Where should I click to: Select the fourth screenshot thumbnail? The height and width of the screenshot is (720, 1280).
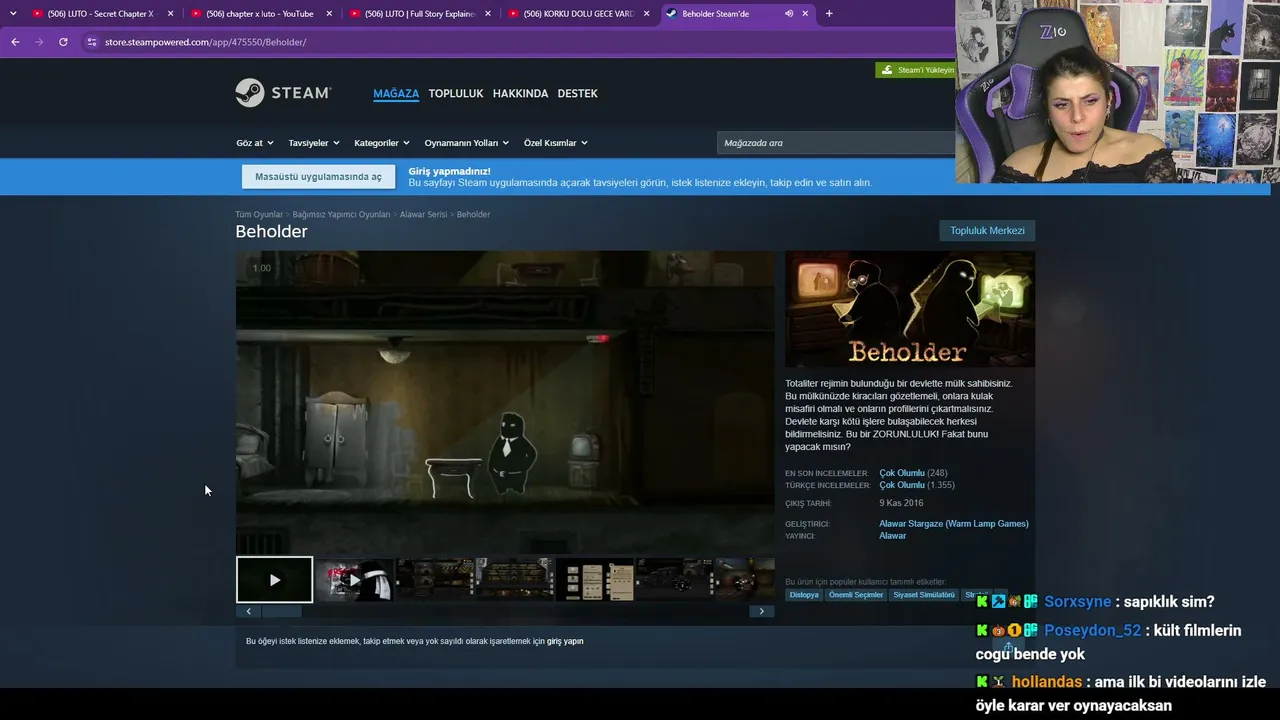click(515, 580)
